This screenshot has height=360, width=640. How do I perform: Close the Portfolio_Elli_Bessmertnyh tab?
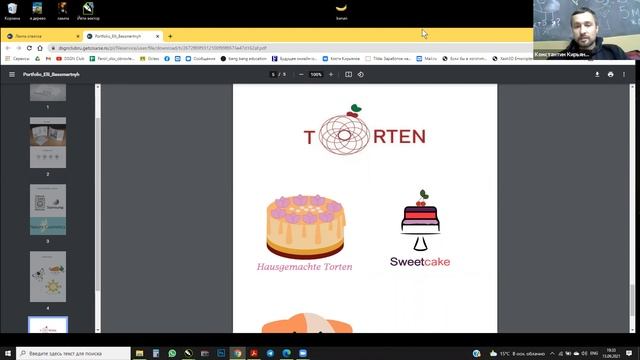pos(158,36)
